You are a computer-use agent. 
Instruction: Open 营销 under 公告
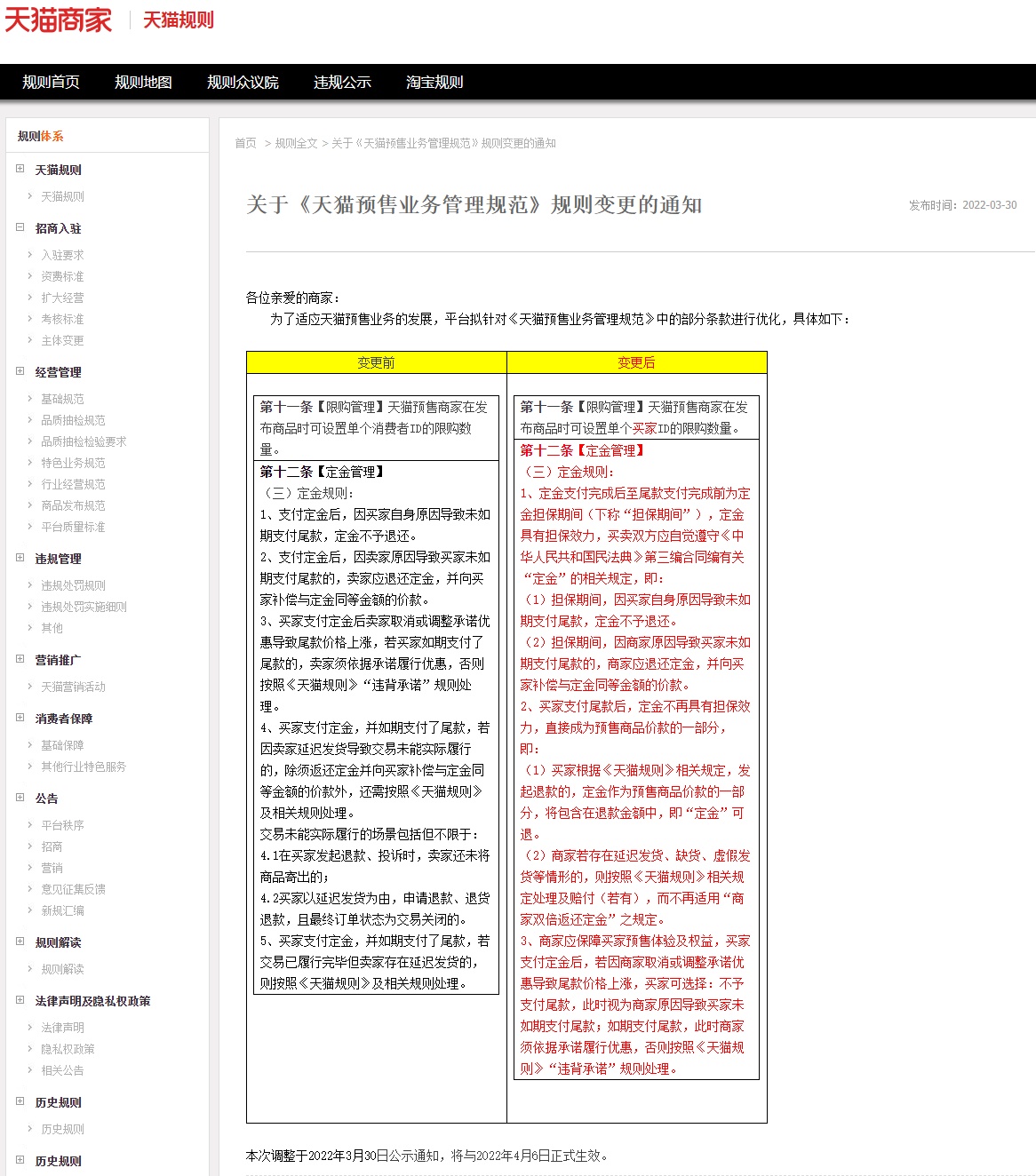click(52, 868)
